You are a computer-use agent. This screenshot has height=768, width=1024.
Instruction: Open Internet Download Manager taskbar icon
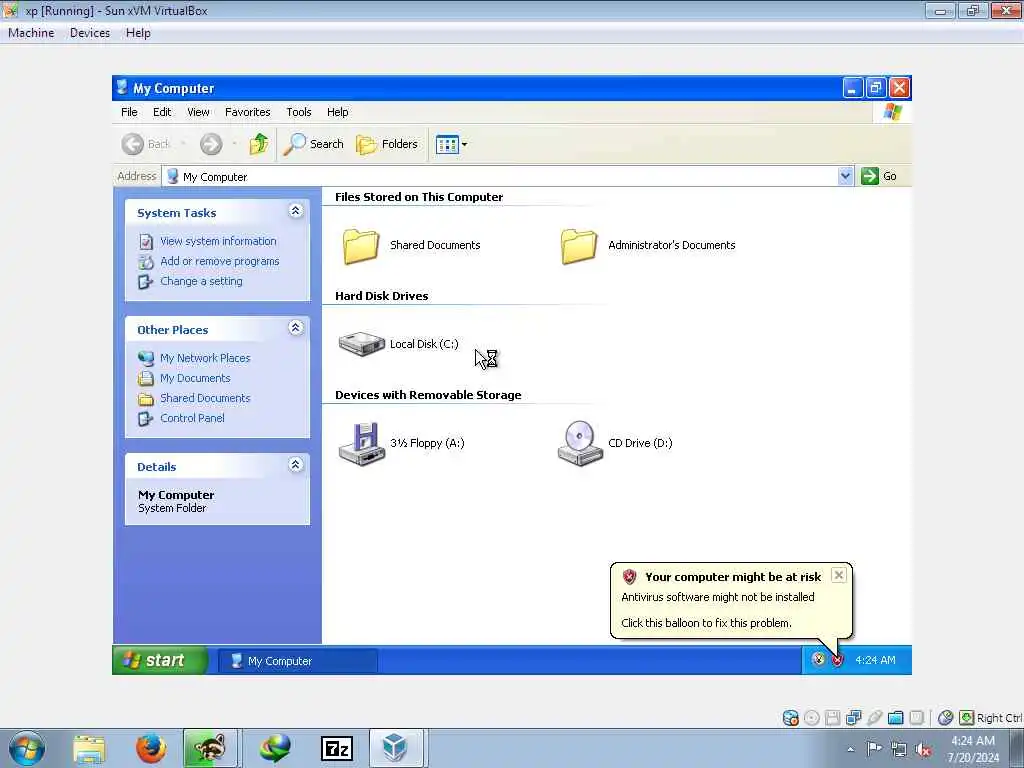(x=275, y=748)
